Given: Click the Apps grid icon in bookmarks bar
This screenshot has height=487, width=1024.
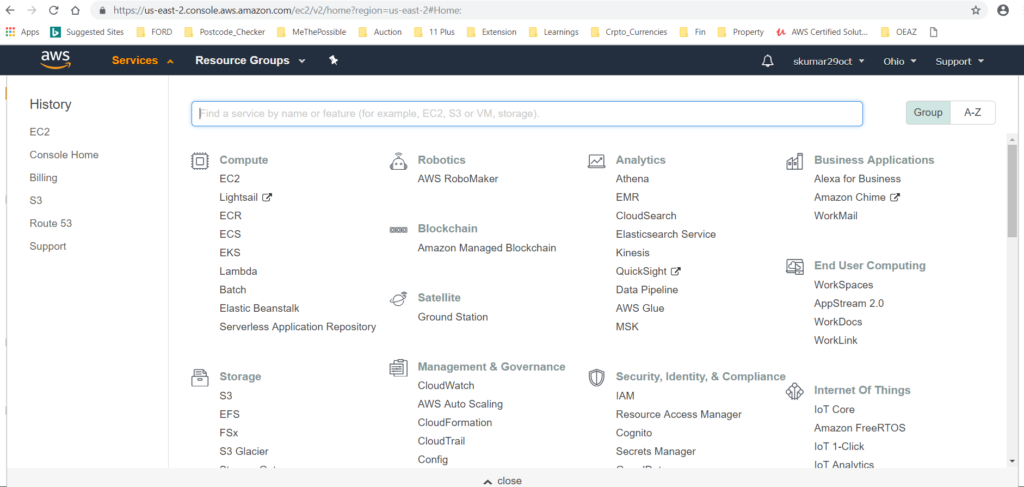Looking at the screenshot, I should click(x=10, y=31).
